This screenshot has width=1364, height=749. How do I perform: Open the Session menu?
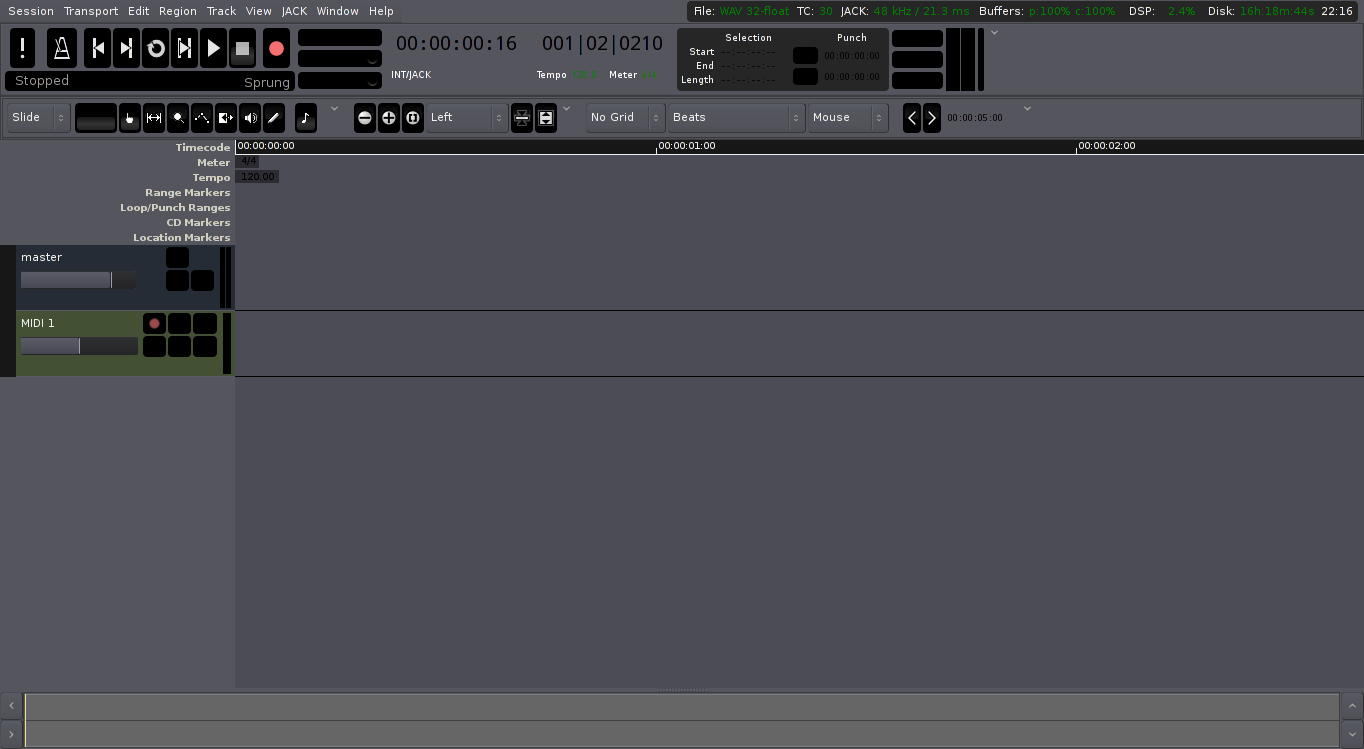coord(31,11)
